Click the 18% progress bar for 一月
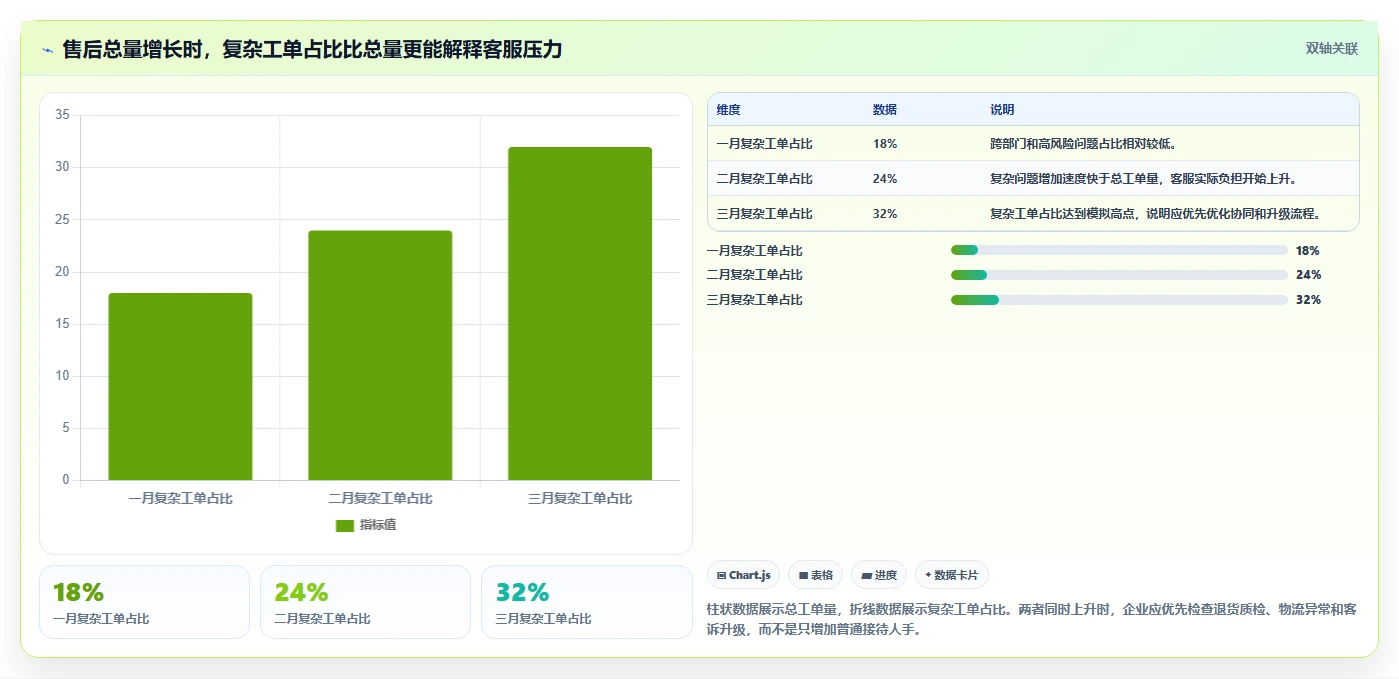Viewport: 1399px width, 679px height. 1119,250
